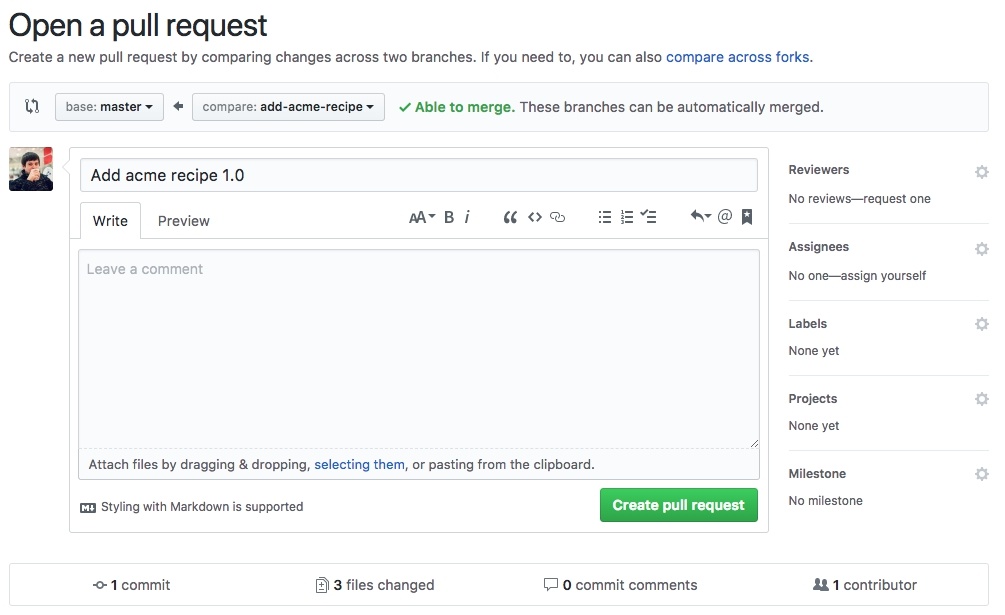Image resolution: width=1005 pixels, height=615 pixels.
Task: Open the text size formatting dropdown
Action: 421,216
